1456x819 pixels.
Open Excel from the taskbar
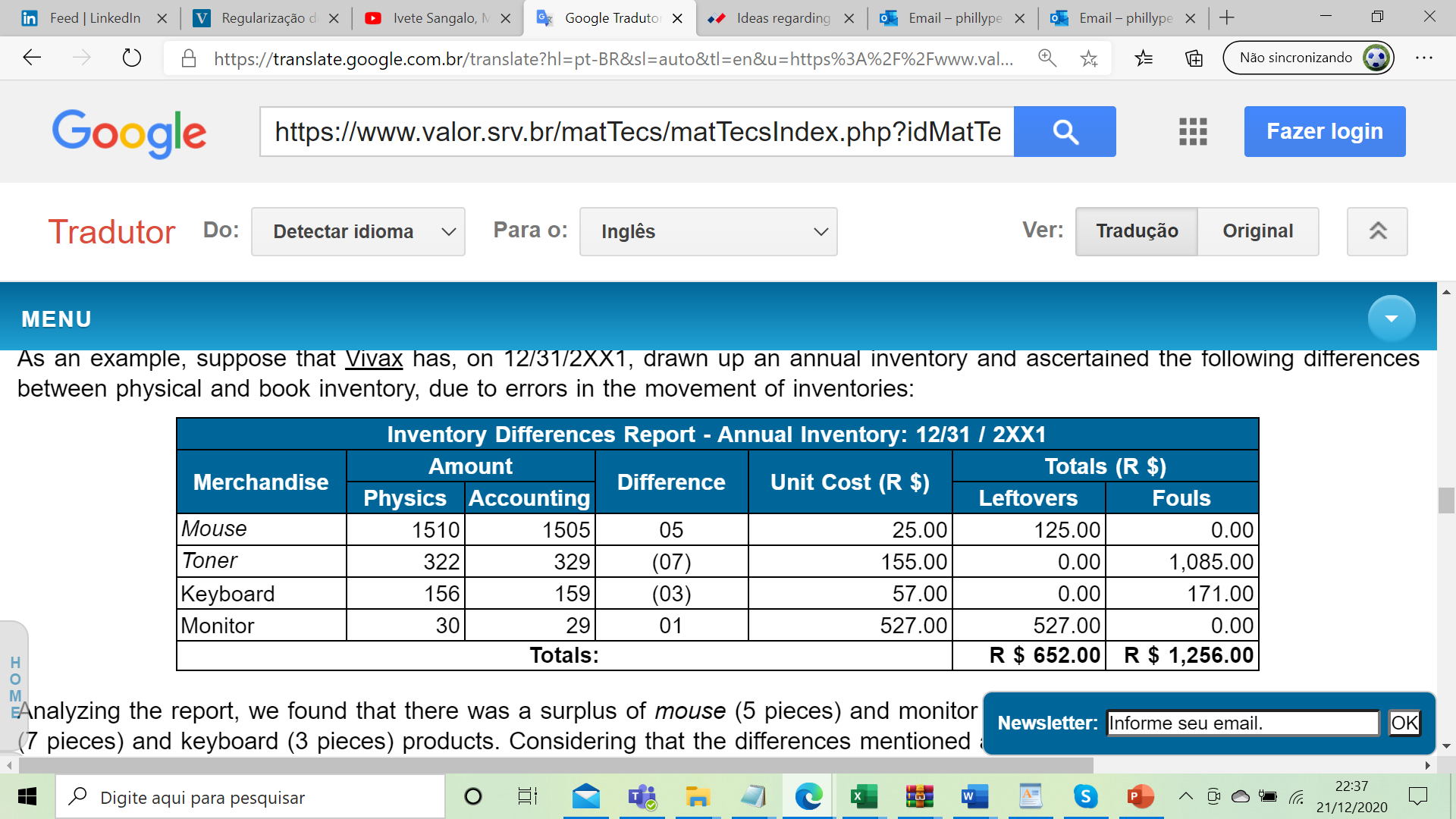pyautogui.click(x=864, y=796)
